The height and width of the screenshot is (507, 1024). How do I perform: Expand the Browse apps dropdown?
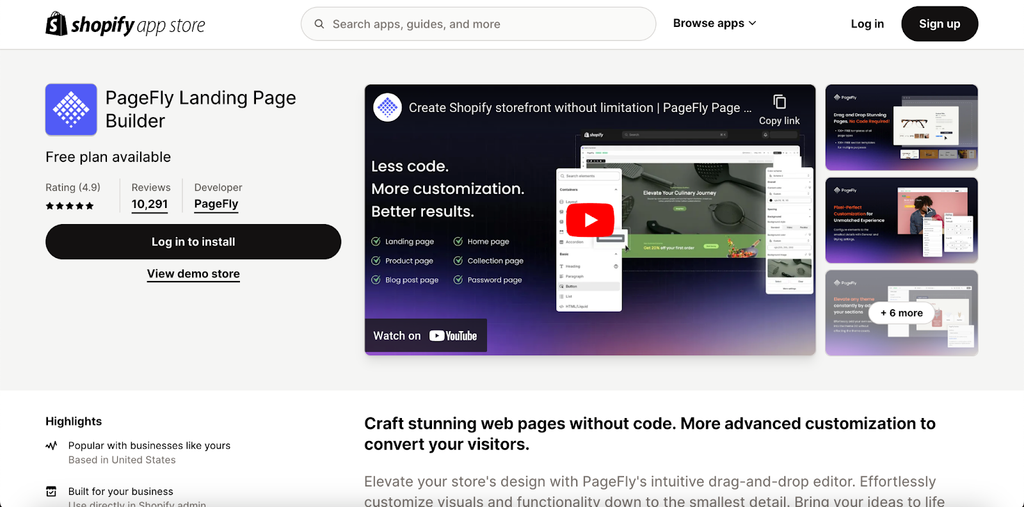pos(714,24)
